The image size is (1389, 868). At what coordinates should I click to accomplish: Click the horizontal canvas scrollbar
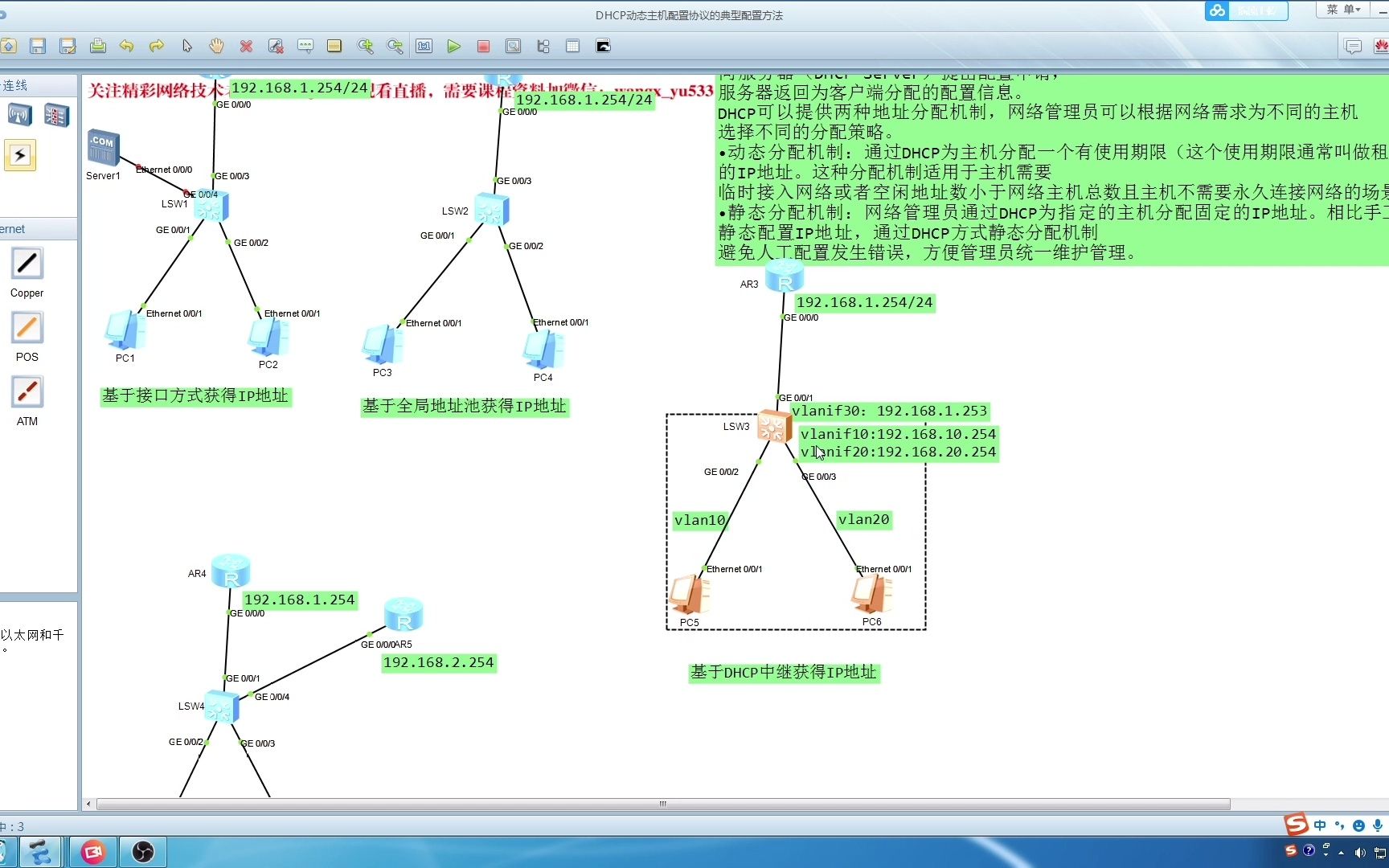click(x=663, y=804)
